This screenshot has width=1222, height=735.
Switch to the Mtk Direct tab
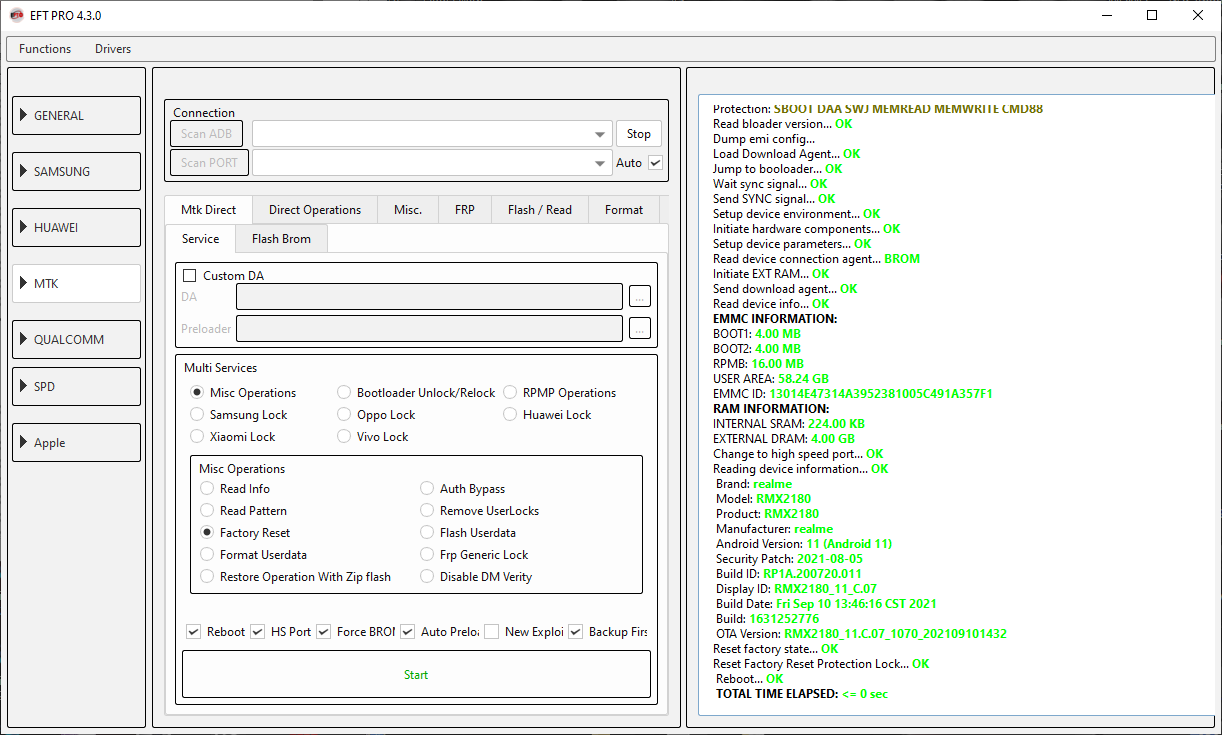[x=209, y=210]
